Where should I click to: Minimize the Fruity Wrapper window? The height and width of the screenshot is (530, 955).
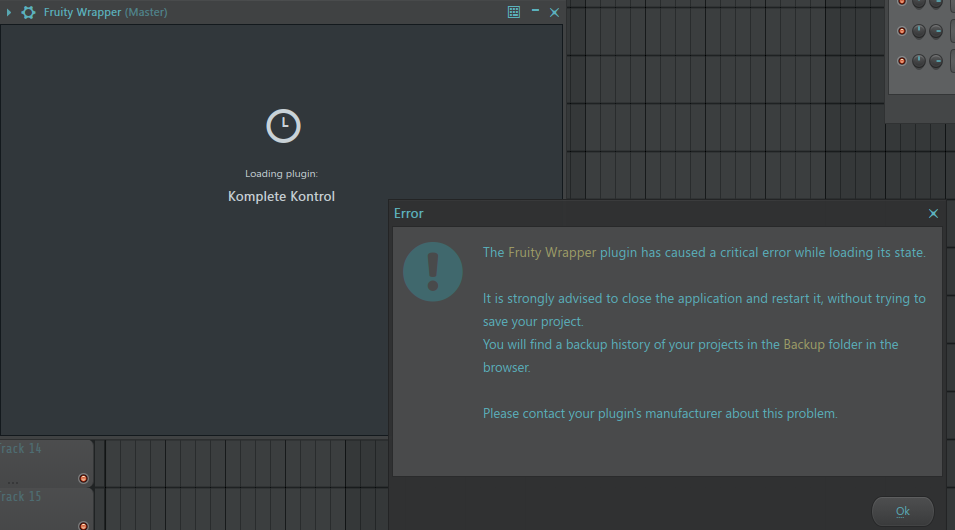(x=535, y=10)
